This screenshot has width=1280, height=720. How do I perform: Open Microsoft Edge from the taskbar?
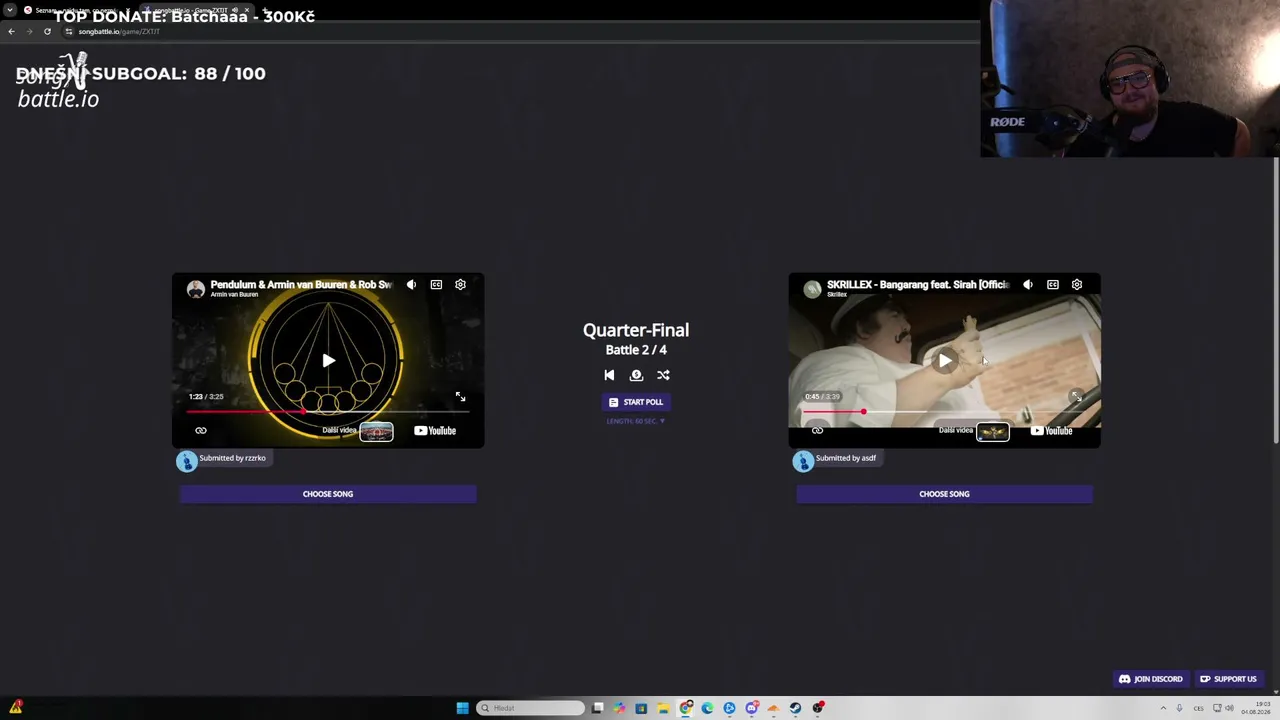click(707, 708)
